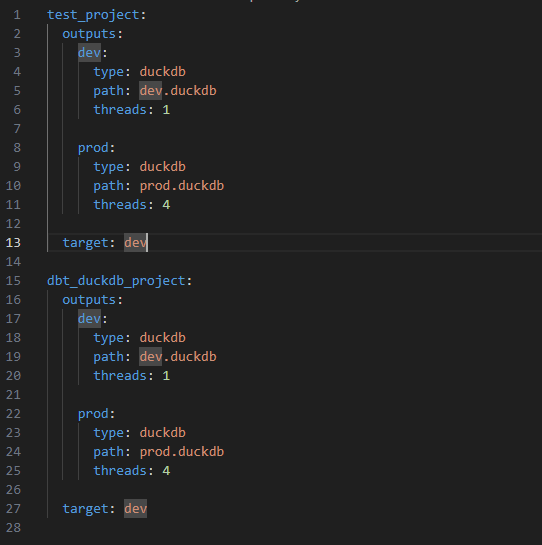Click the 'threads' key on line 20
The height and width of the screenshot is (545, 542).
(x=120, y=376)
